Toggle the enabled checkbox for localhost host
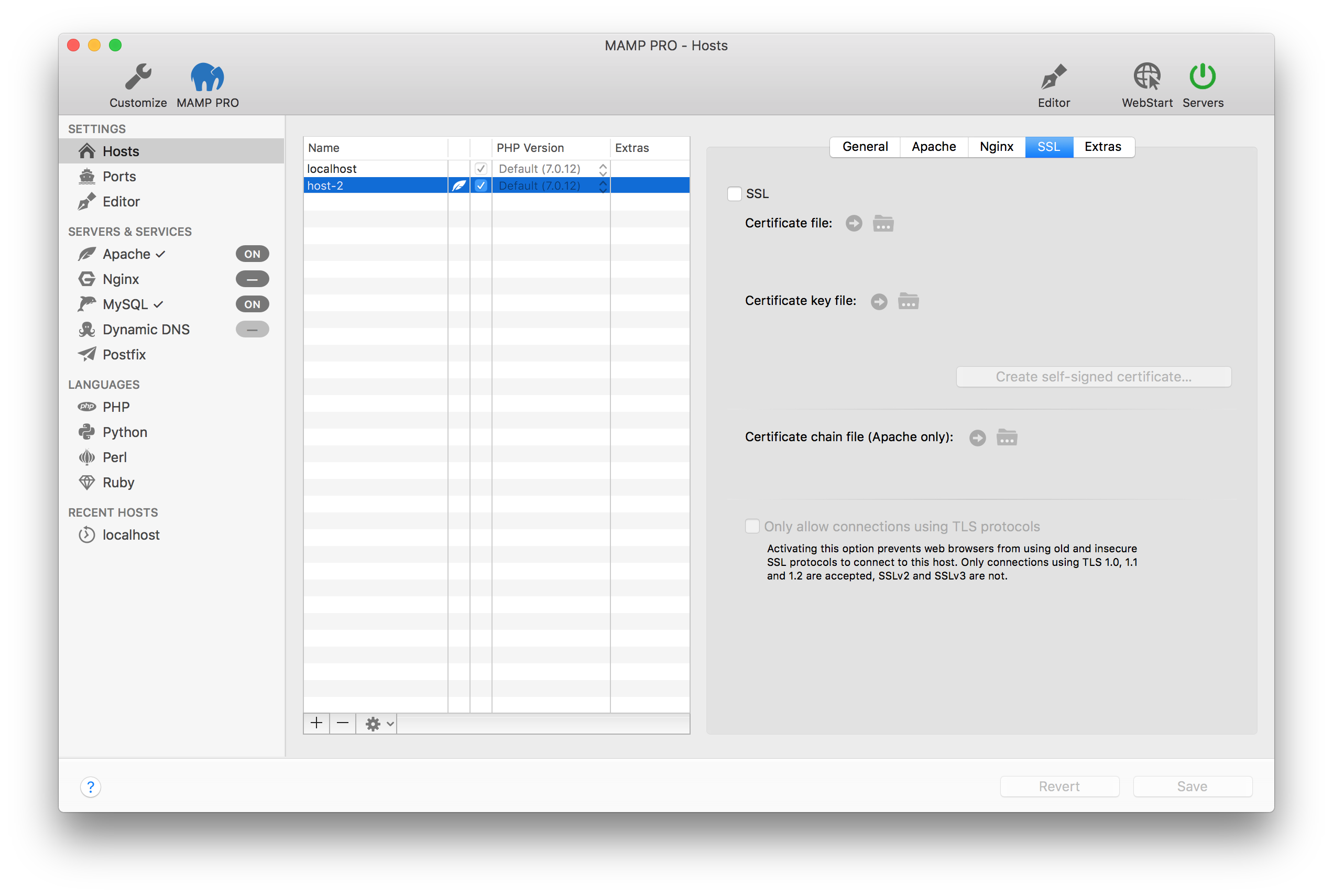The height and width of the screenshot is (896, 1333). pyautogui.click(x=480, y=169)
